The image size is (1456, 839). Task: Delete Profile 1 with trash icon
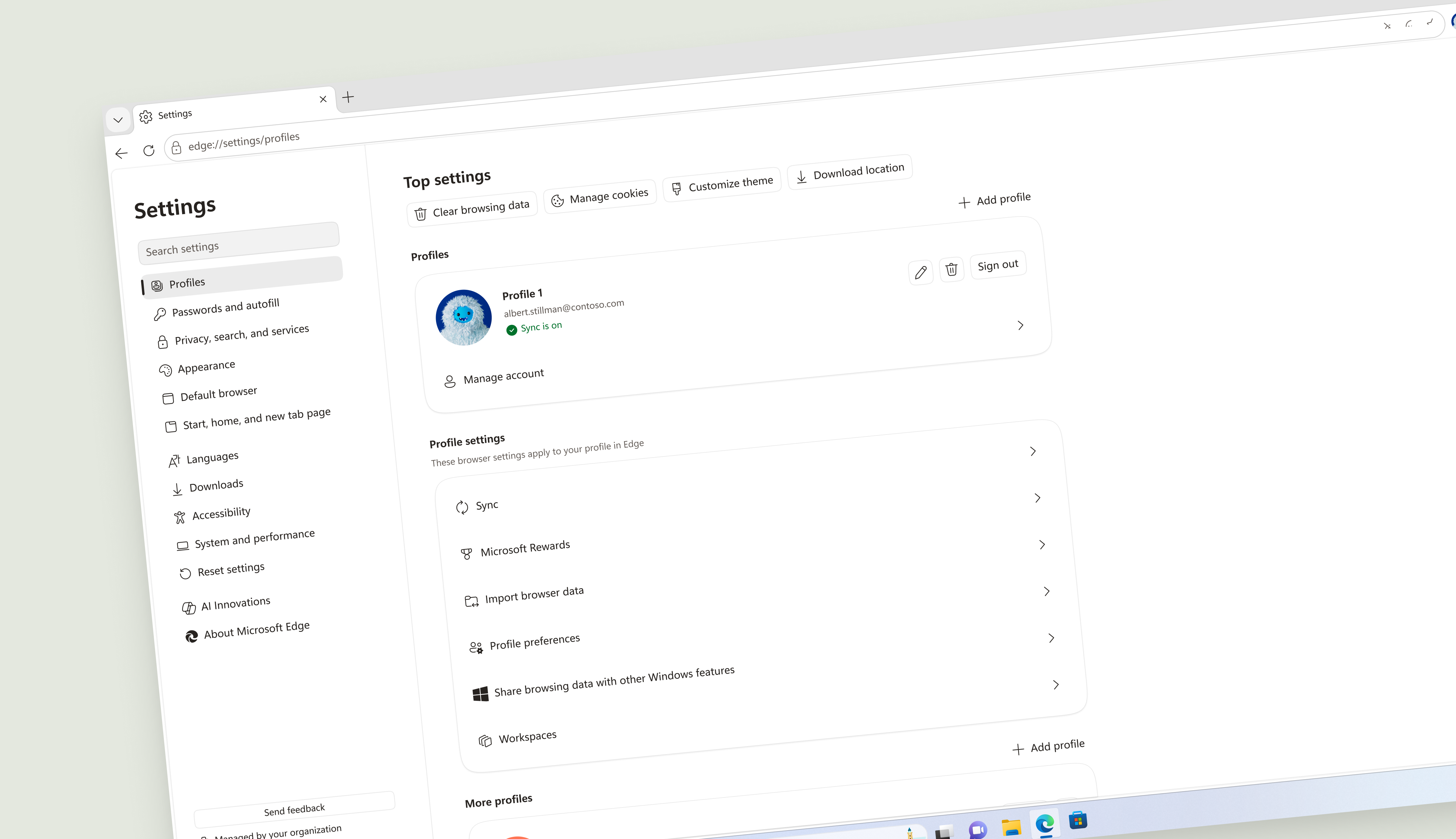[951, 269]
